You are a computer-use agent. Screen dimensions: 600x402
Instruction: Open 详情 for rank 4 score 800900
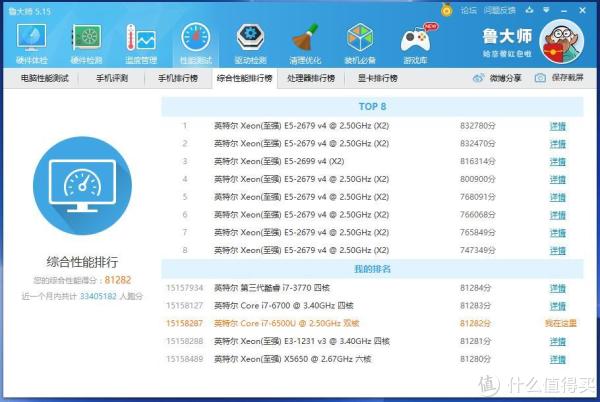(x=558, y=179)
